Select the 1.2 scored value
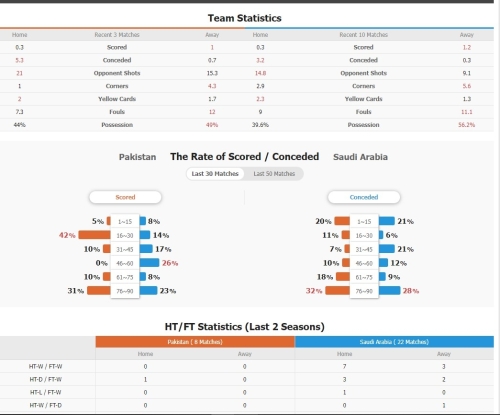 pyautogui.click(x=467, y=47)
